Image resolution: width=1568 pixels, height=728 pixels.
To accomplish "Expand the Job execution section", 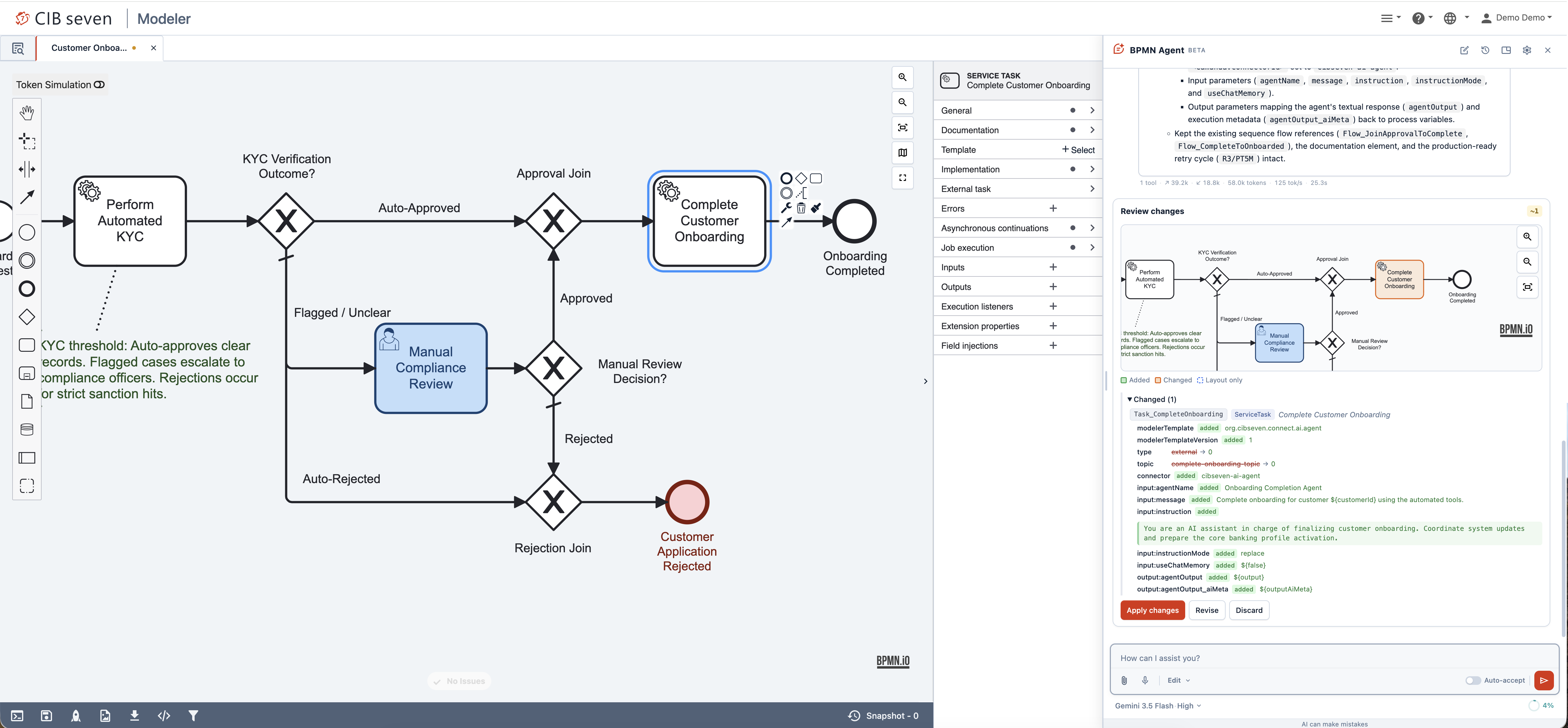I will coord(1018,248).
